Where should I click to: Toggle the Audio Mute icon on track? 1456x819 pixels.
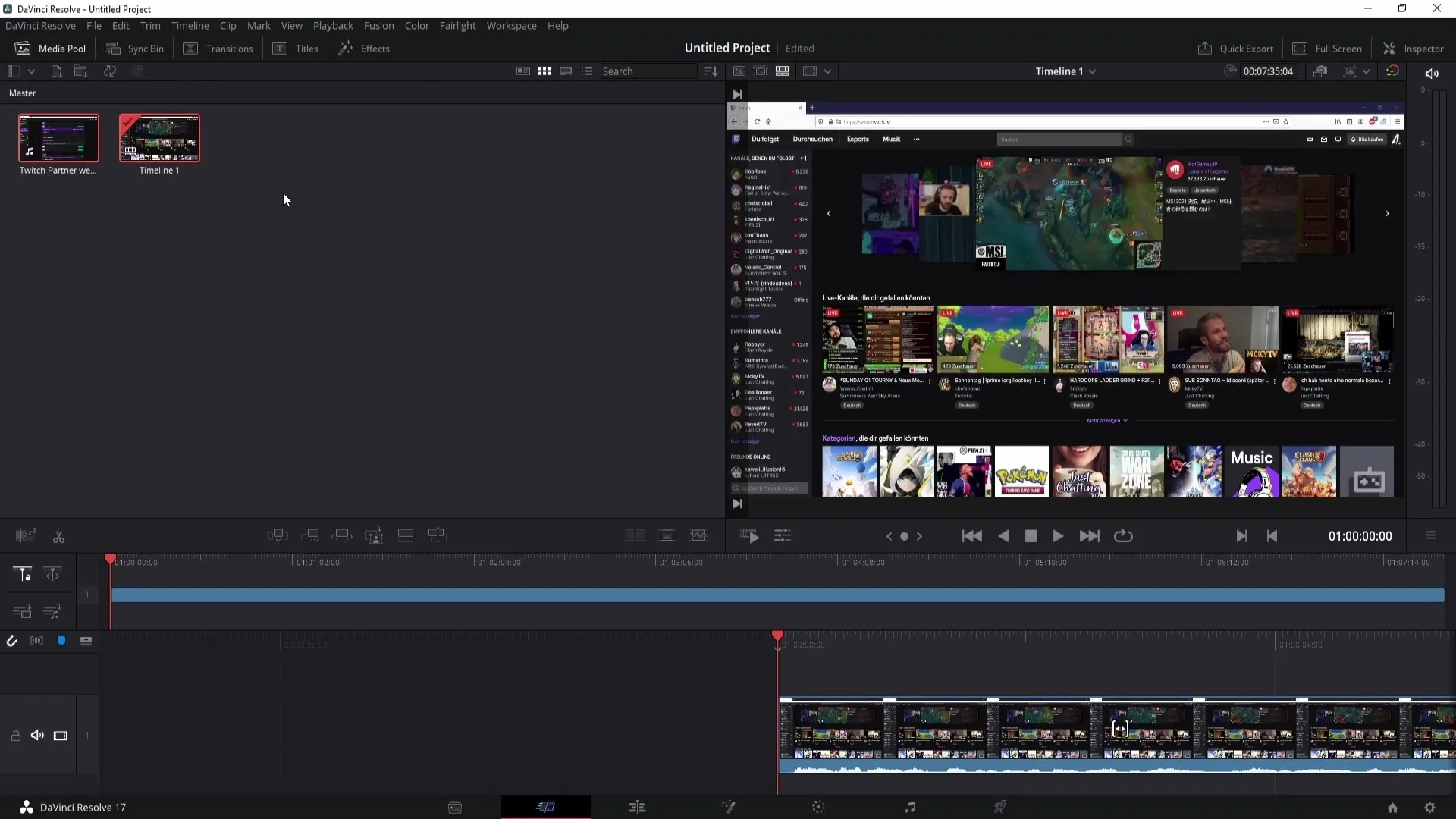tap(37, 735)
